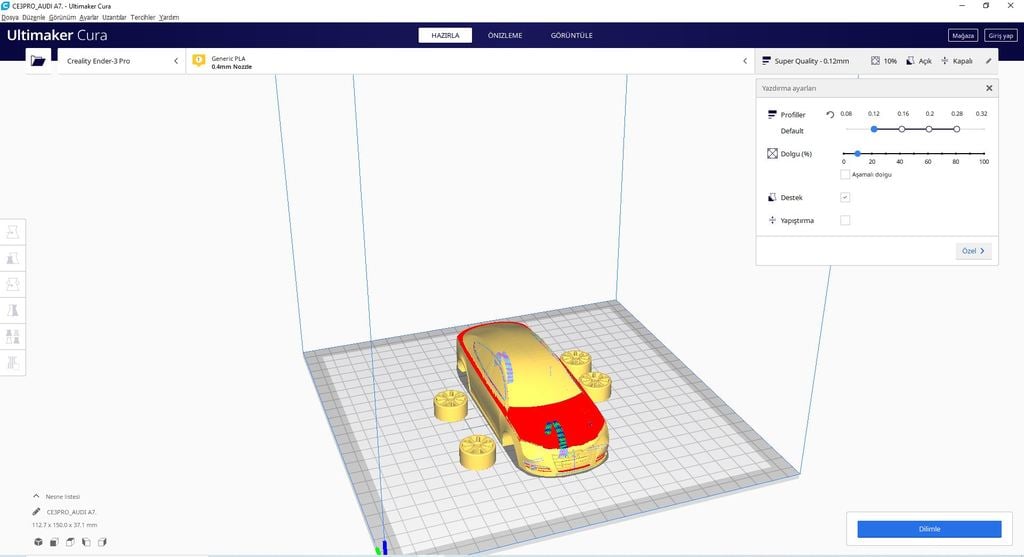Switch to front view camera icon
The image size is (1024, 557).
54,542
